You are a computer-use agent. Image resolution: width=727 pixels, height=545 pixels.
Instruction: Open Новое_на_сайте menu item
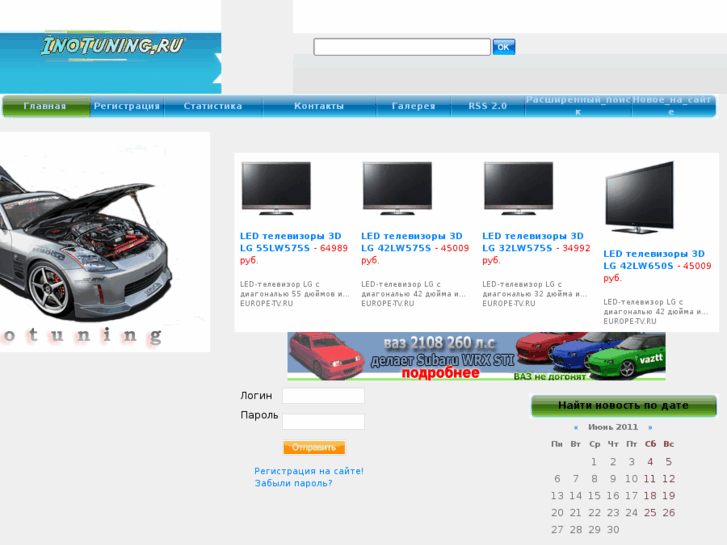click(x=672, y=106)
